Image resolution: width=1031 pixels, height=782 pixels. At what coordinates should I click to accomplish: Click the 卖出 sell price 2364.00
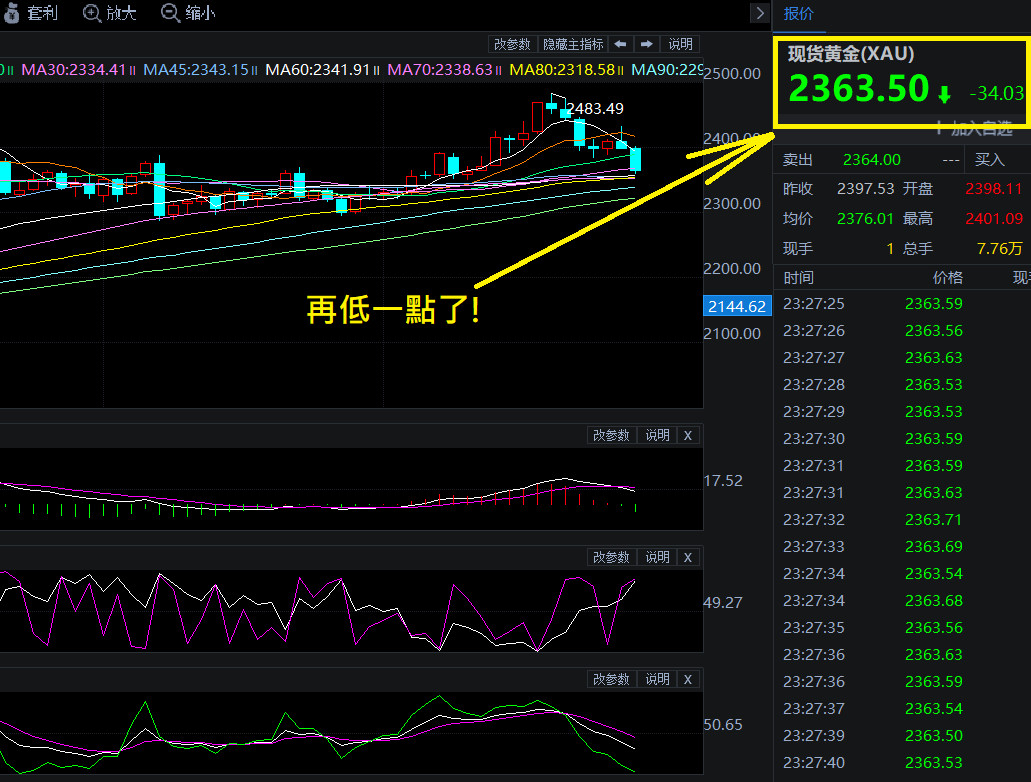(871, 159)
